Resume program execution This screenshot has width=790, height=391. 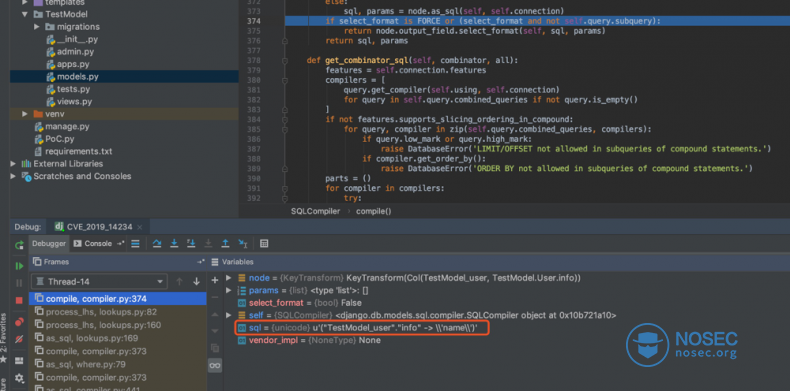tap(19, 266)
